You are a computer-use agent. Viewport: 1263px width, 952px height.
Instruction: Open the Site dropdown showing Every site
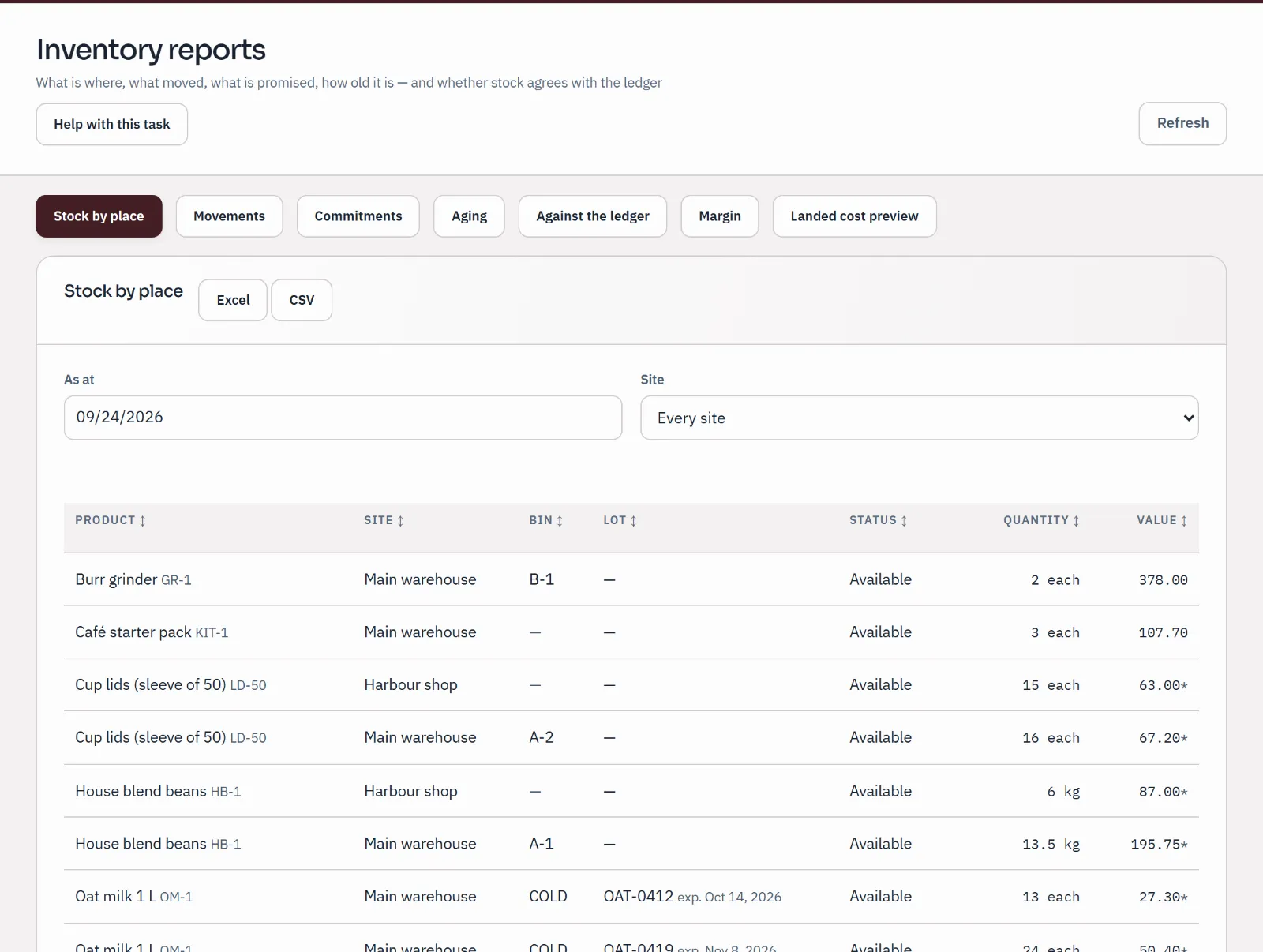(920, 418)
